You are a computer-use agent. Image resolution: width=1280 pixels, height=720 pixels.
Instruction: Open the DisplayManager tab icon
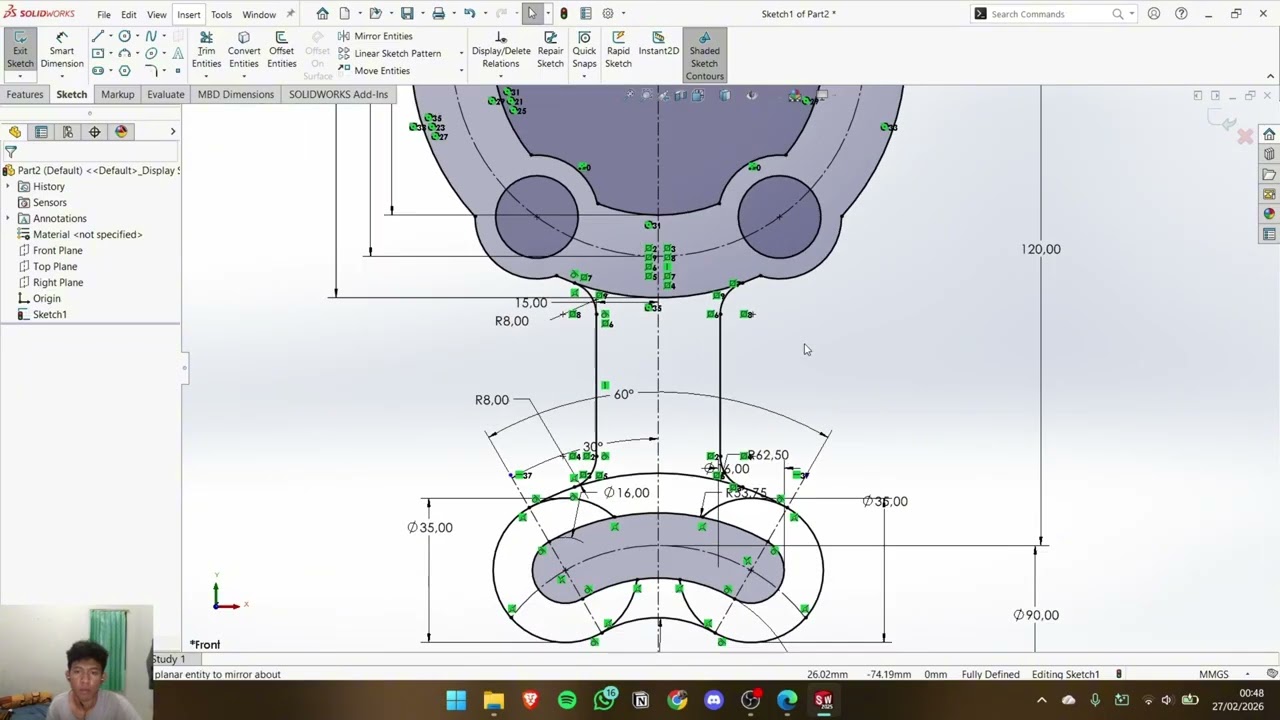pos(121,132)
